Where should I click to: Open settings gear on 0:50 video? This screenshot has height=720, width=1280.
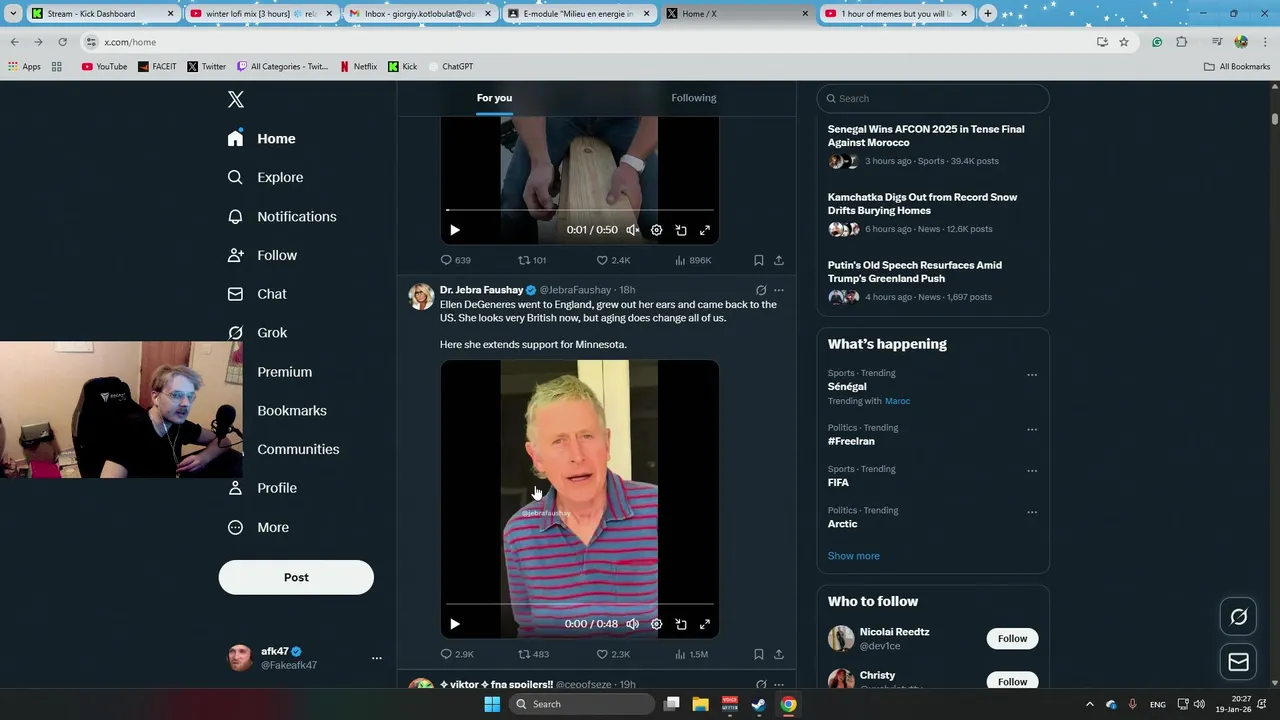tap(657, 230)
